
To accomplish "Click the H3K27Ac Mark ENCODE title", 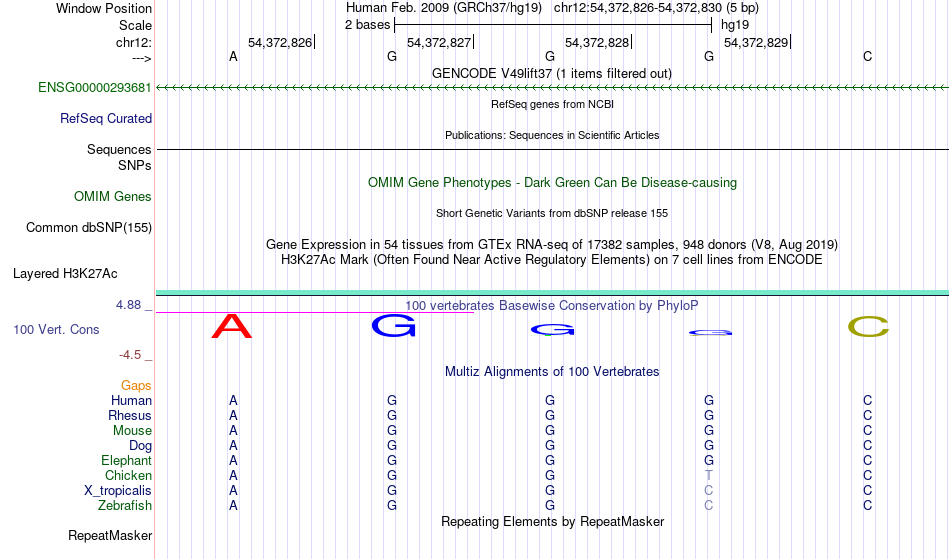I will point(552,260).
